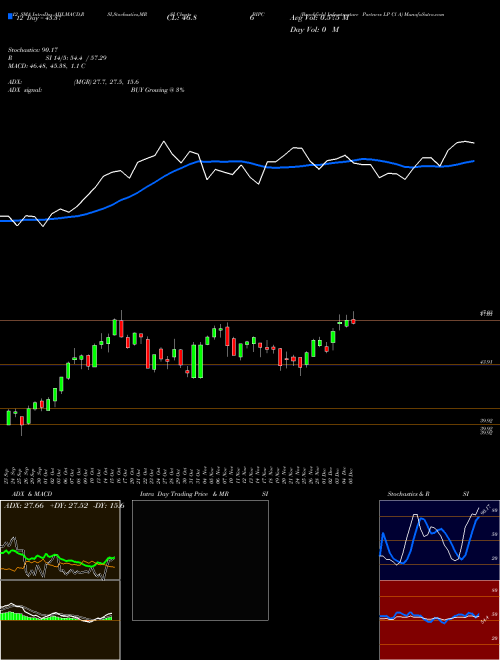Click the empty intraday trading price panel

click(x=200, y=560)
